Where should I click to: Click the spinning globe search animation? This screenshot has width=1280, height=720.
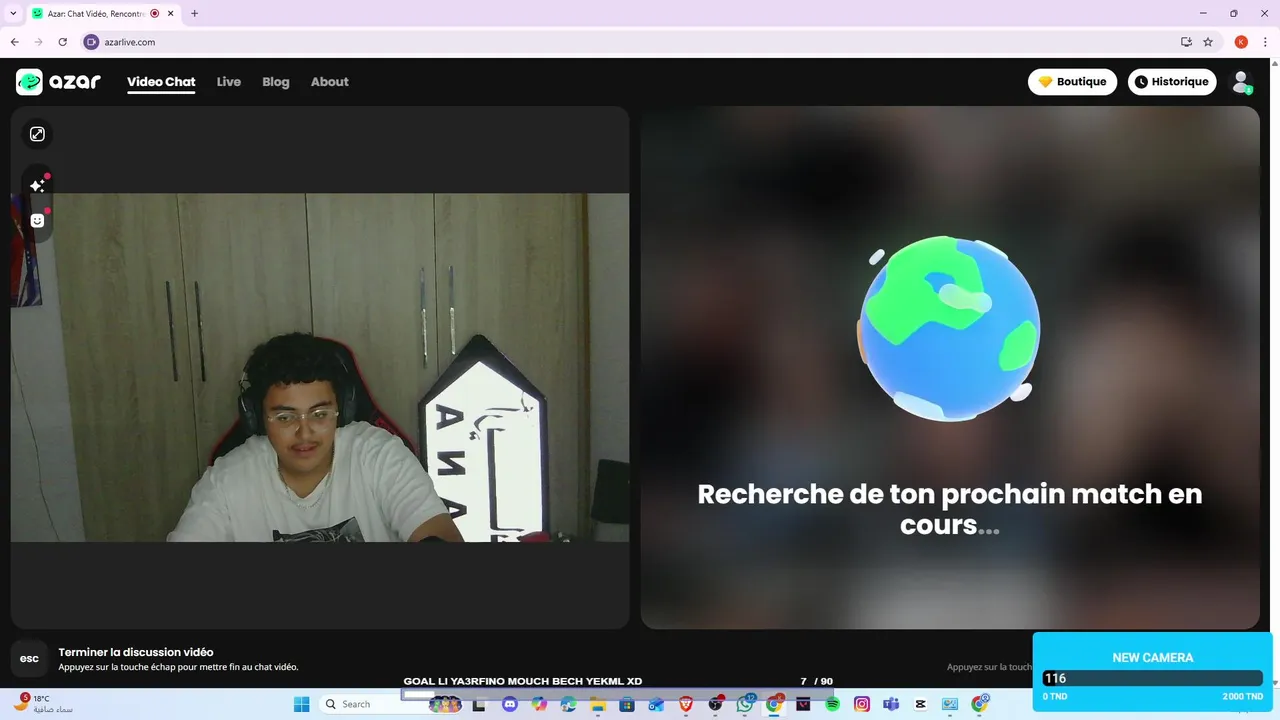pyautogui.click(x=948, y=328)
